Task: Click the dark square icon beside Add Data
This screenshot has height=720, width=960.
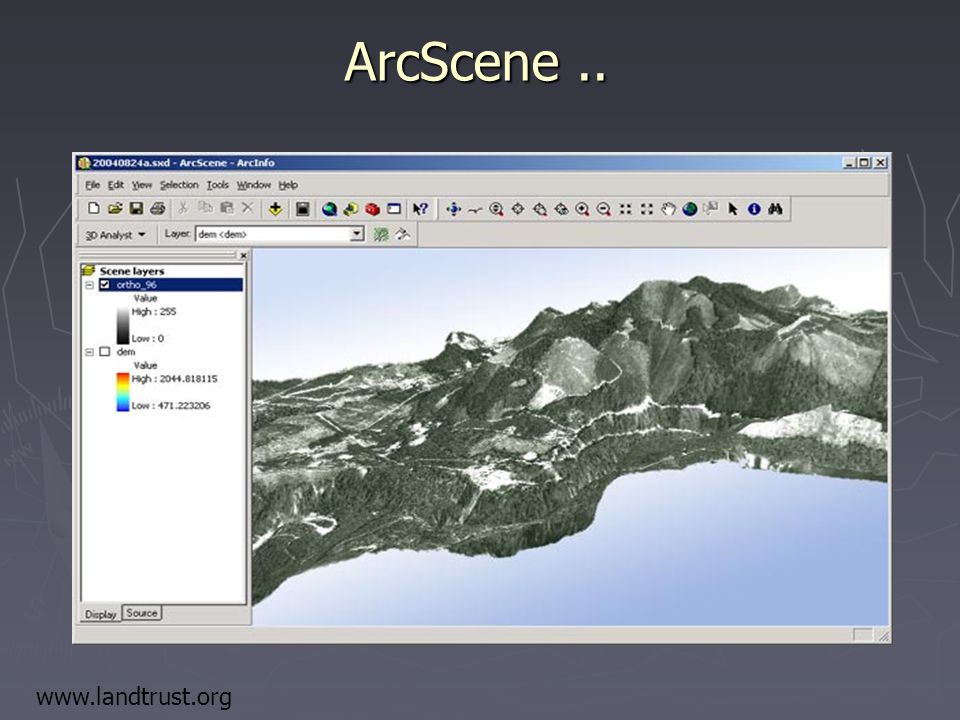Action: [x=302, y=209]
